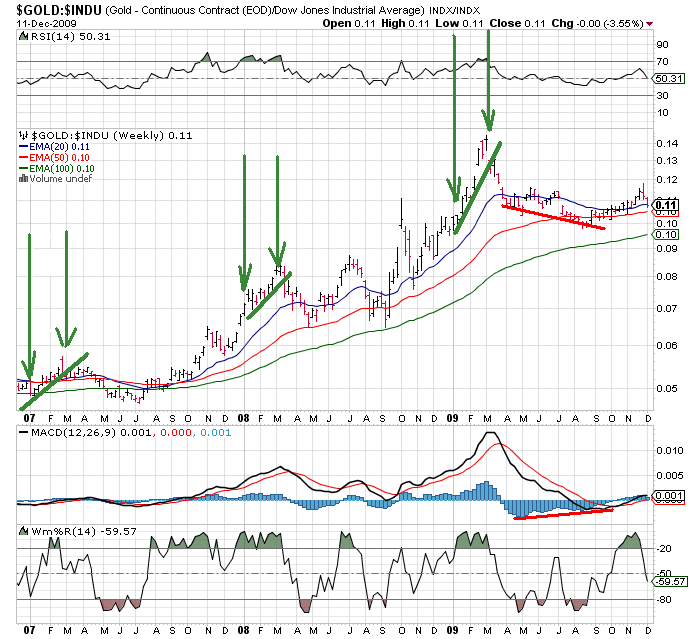The width and height of the screenshot is (700, 639).
Task: Click the bold 0.11 last-price tag
Action: click(x=666, y=205)
